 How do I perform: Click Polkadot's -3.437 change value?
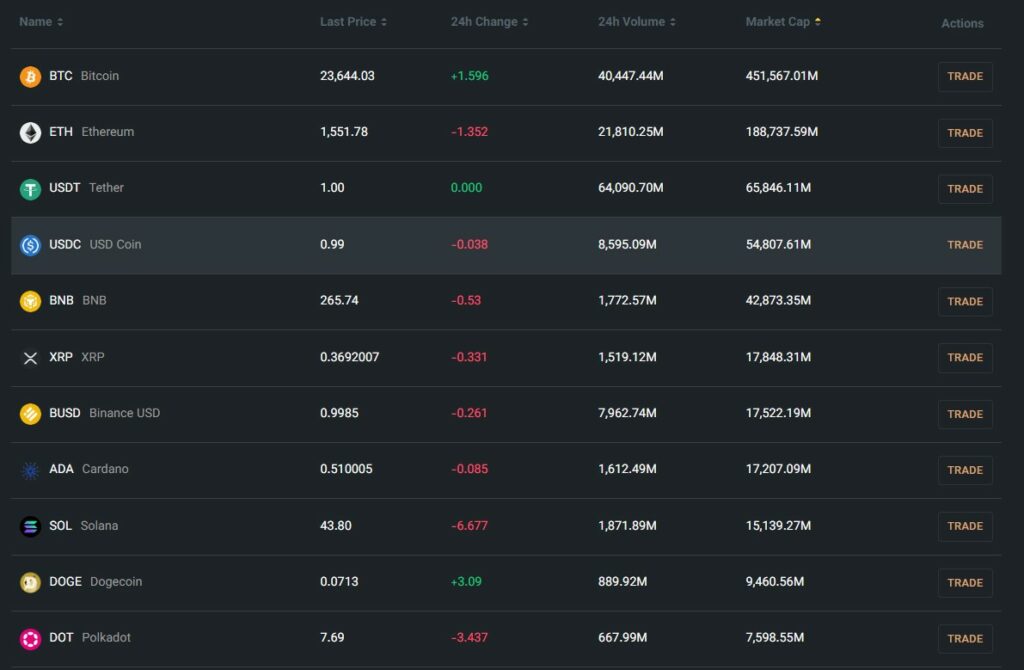click(x=470, y=637)
